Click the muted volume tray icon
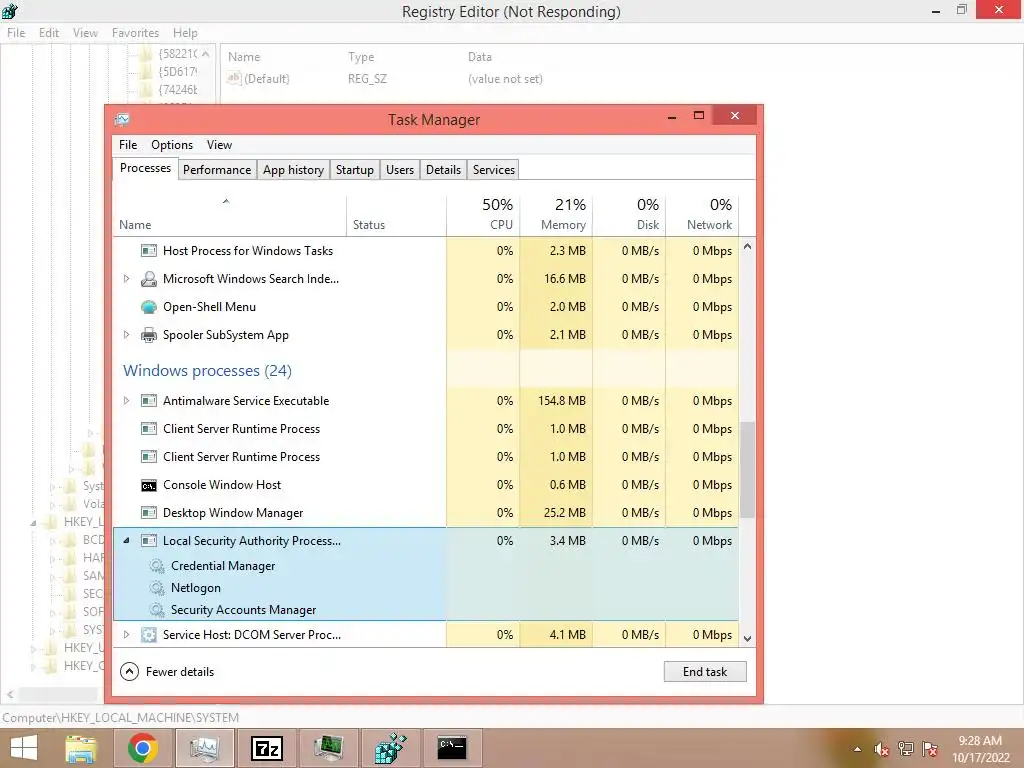The image size is (1024, 768). tap(882, 750)
